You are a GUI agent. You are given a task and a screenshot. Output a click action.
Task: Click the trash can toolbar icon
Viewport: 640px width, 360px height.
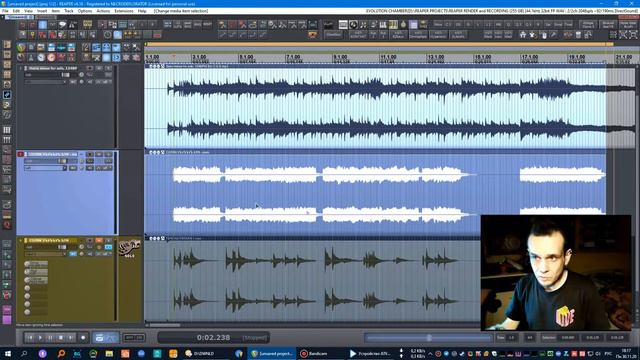578,35
